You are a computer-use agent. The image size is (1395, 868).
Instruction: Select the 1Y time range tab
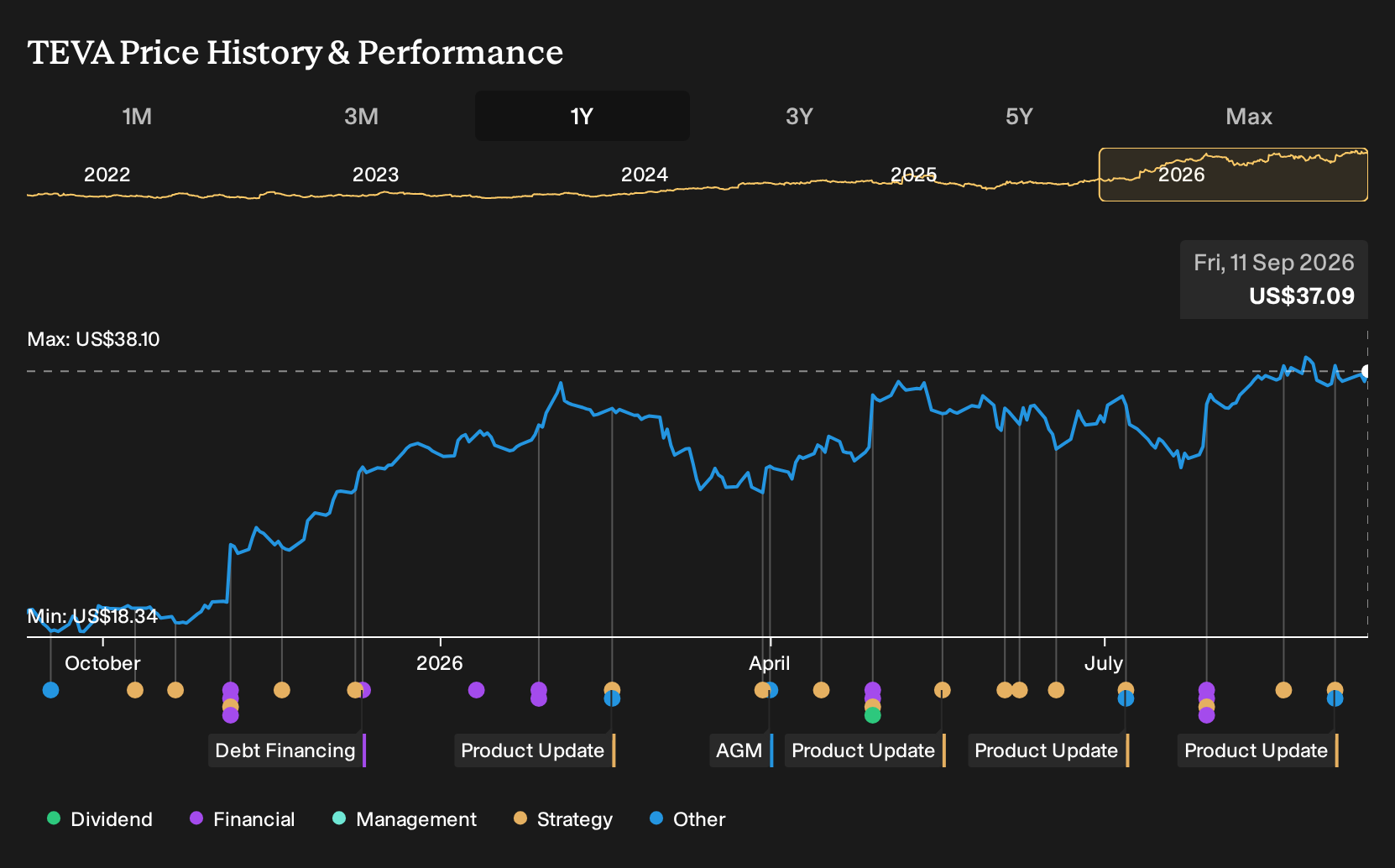pos(582,116)
